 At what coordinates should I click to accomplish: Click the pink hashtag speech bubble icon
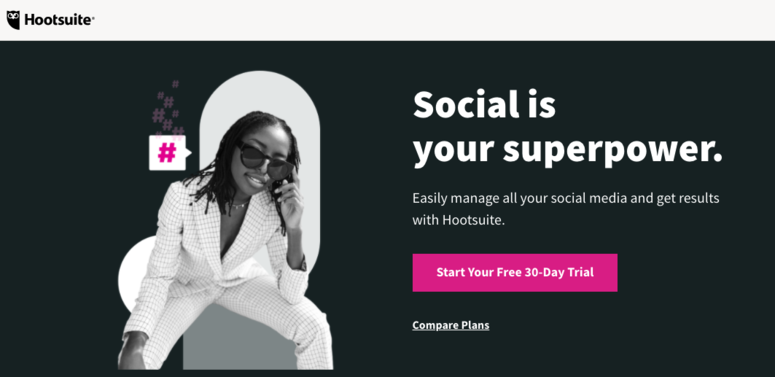tap(169, 153)
